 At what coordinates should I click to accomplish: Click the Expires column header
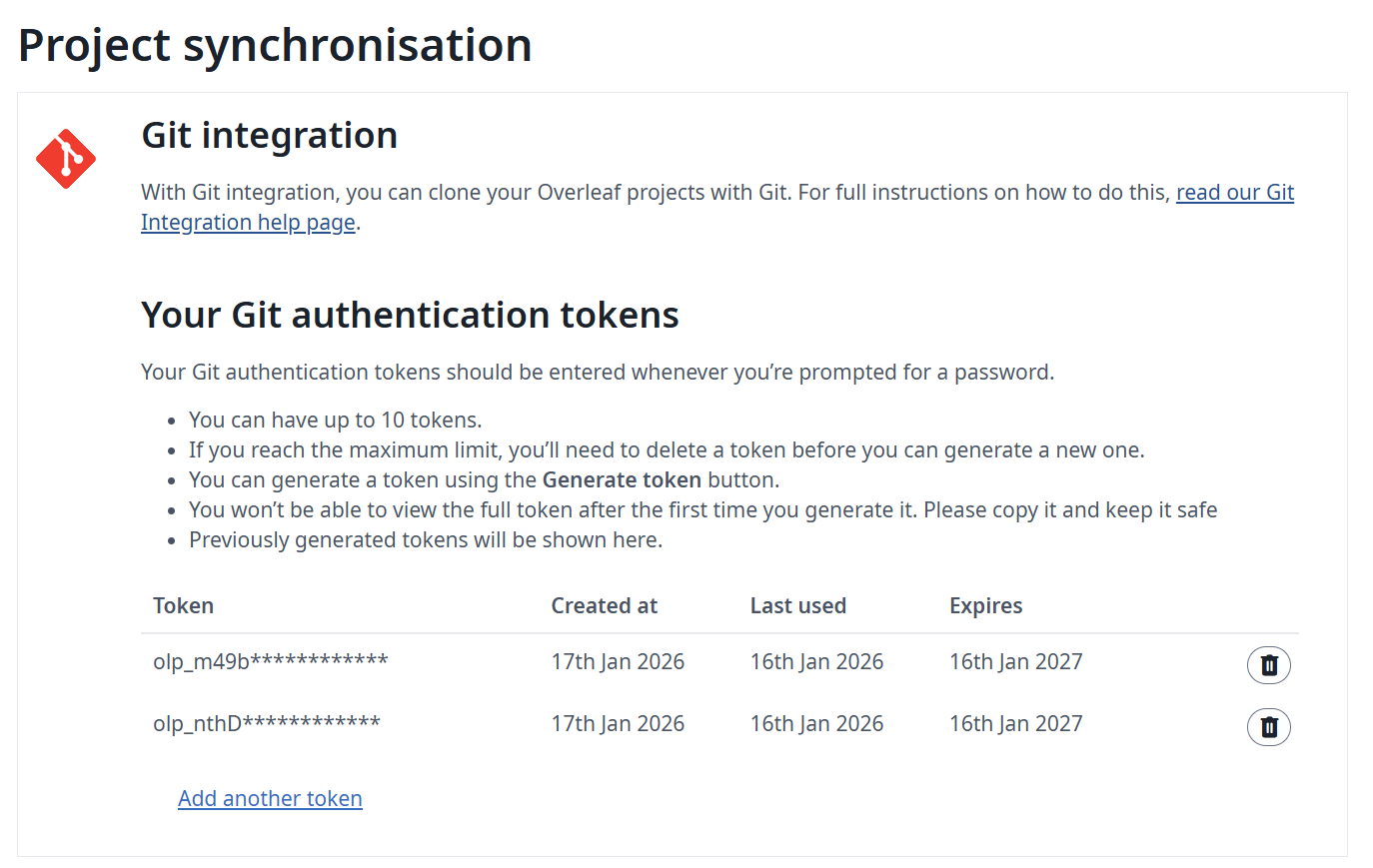(x=985, y=606)
